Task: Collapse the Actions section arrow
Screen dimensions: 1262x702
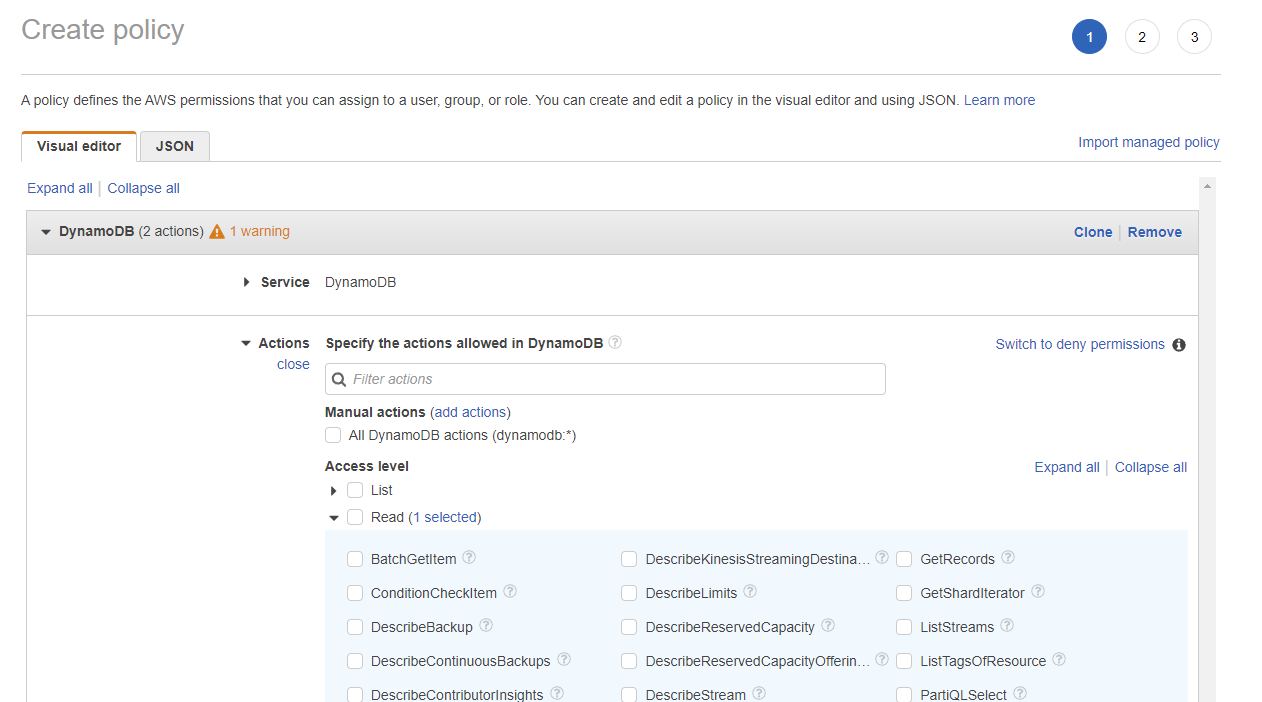Action: click(246, 343)
